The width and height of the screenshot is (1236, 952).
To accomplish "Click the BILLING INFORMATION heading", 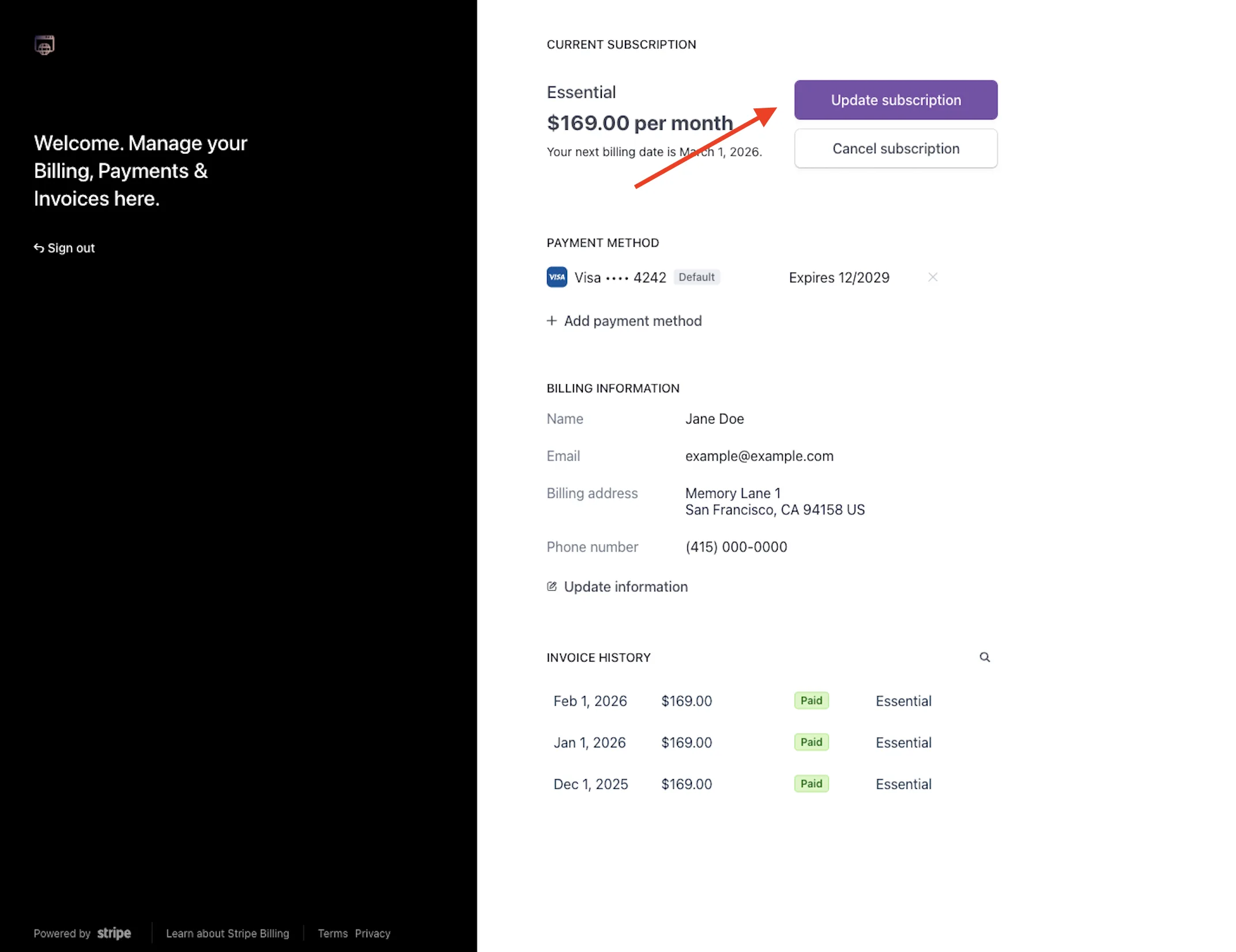I will 613,388.
